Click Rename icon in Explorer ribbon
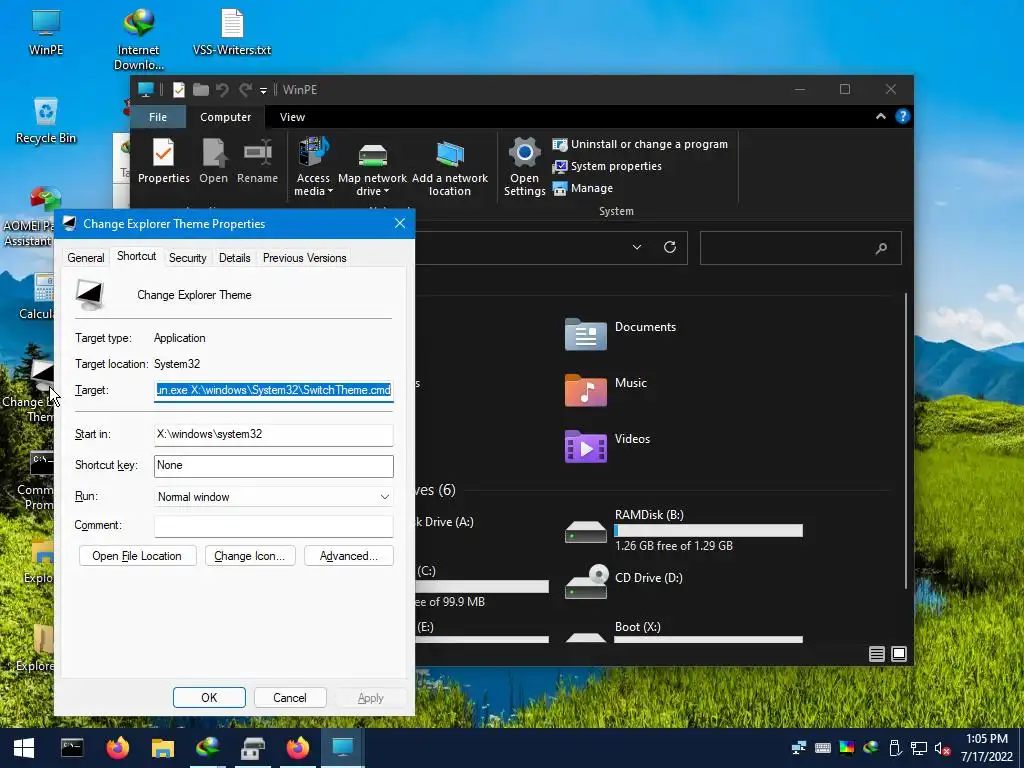Viewport: 1024px width, 768px height. (x=257, y=161)
